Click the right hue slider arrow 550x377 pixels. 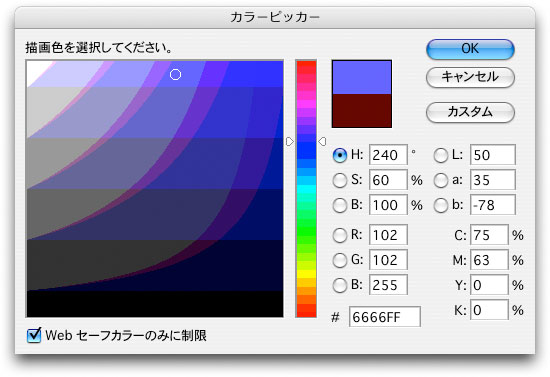pyautogui.click(x=322, y=142)
